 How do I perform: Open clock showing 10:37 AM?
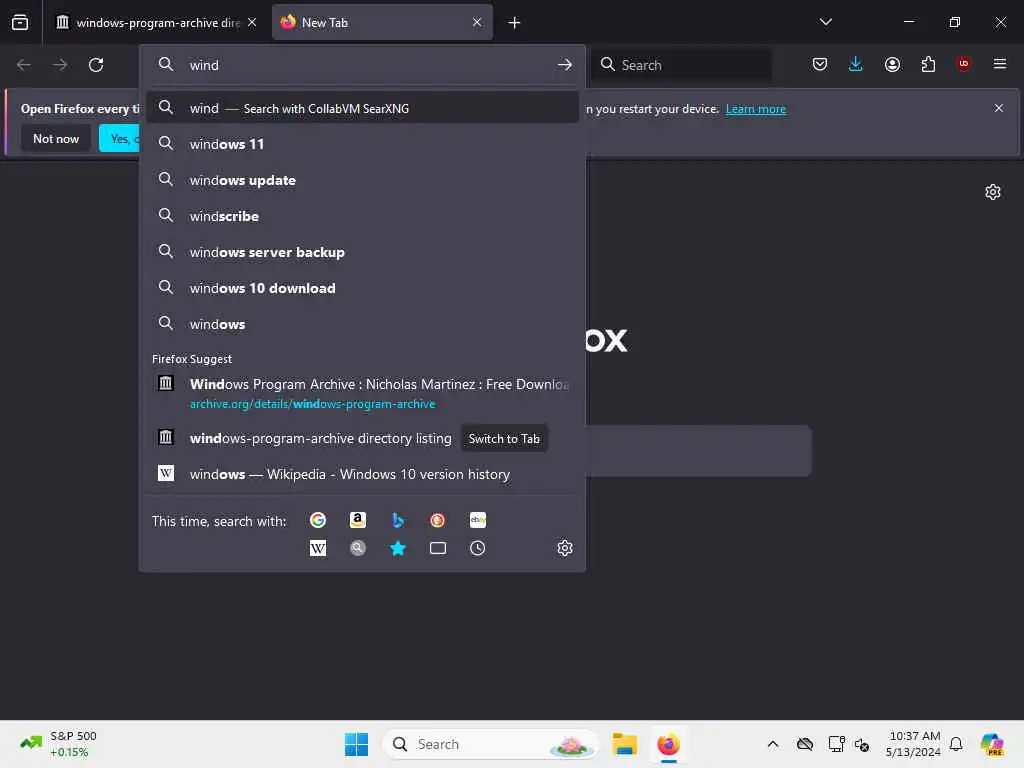913,744
